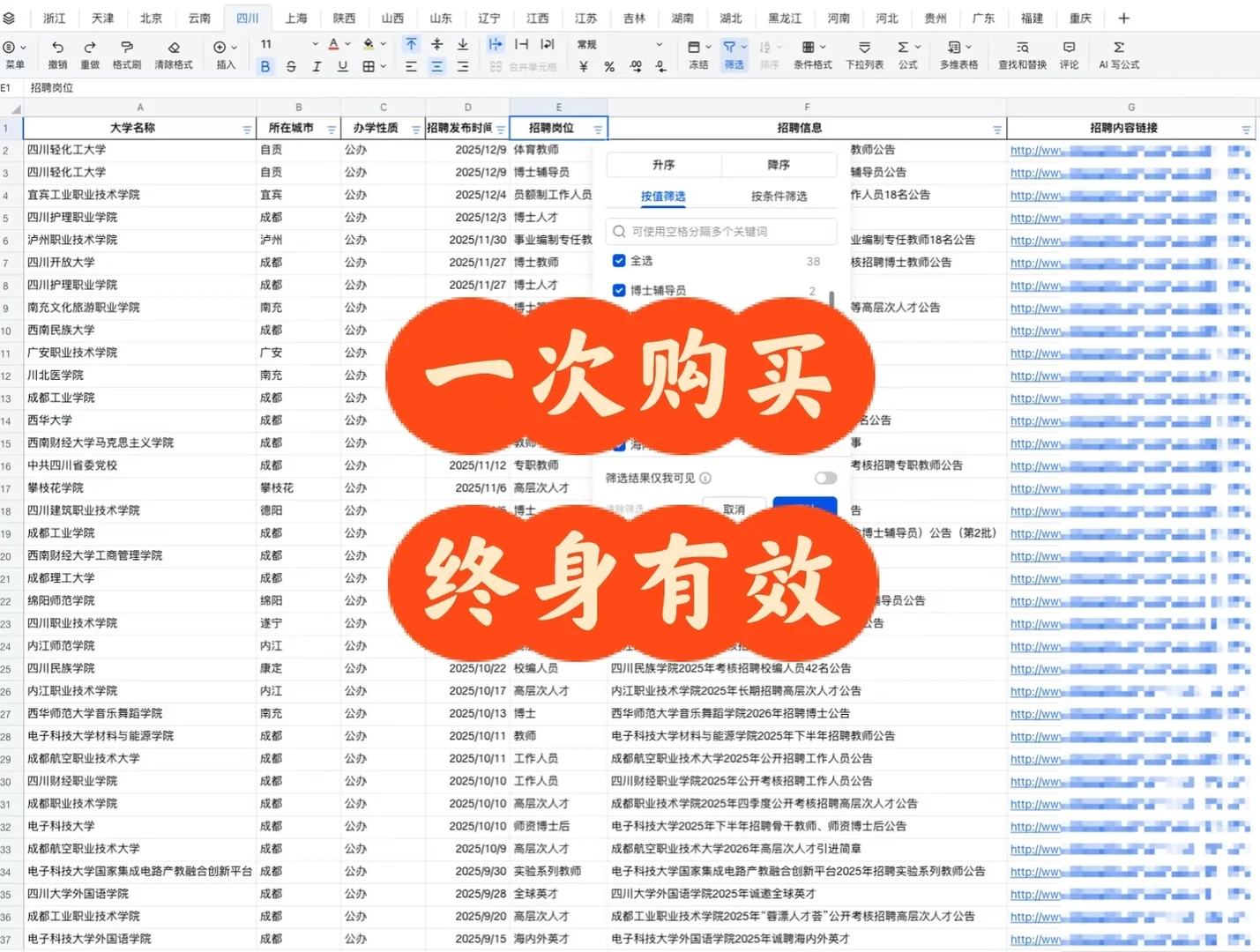Image resolution: width=1260 pixels, height=952 pixels.
Task: Uncheck the 博士辅导员 filter option
Action: pos(619,289)
